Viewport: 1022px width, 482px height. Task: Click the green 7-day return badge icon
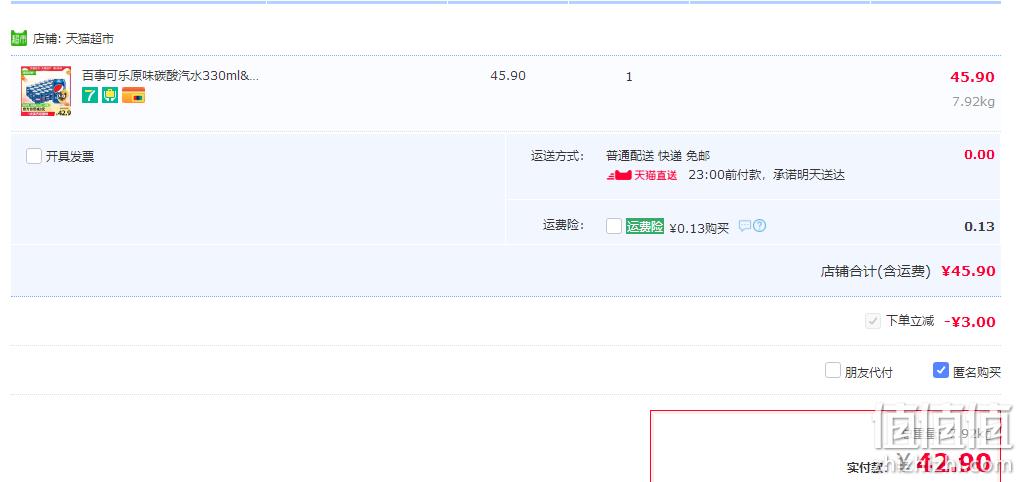89,96
